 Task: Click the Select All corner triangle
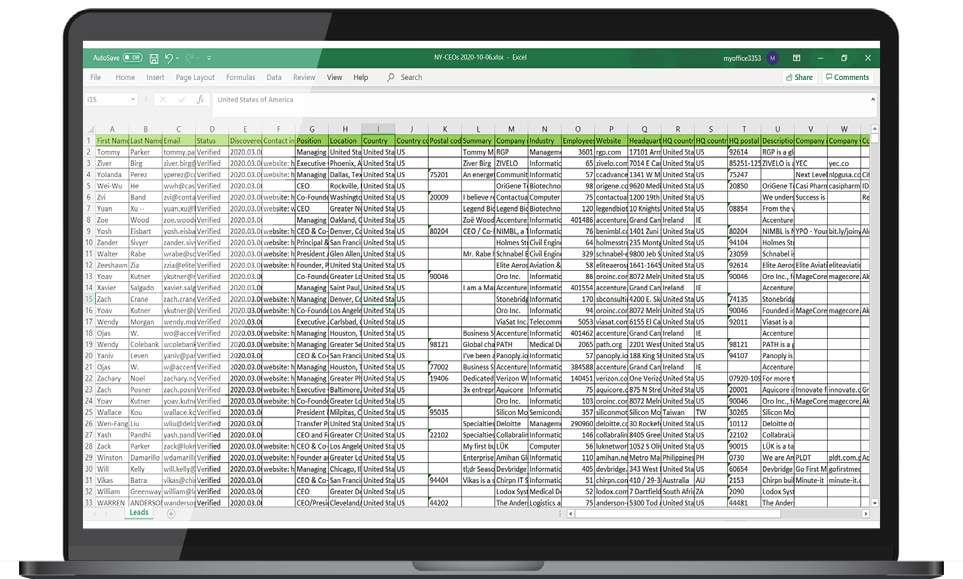[x=90, y=129]
